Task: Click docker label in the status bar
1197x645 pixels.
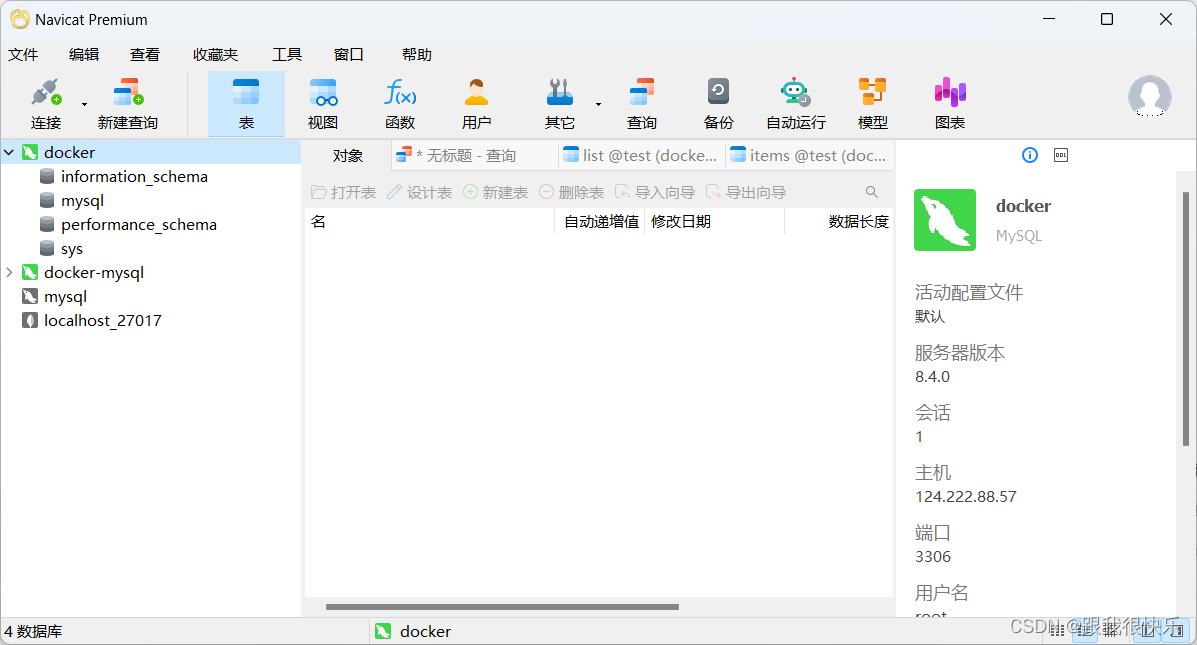Action: click(425, 632)
